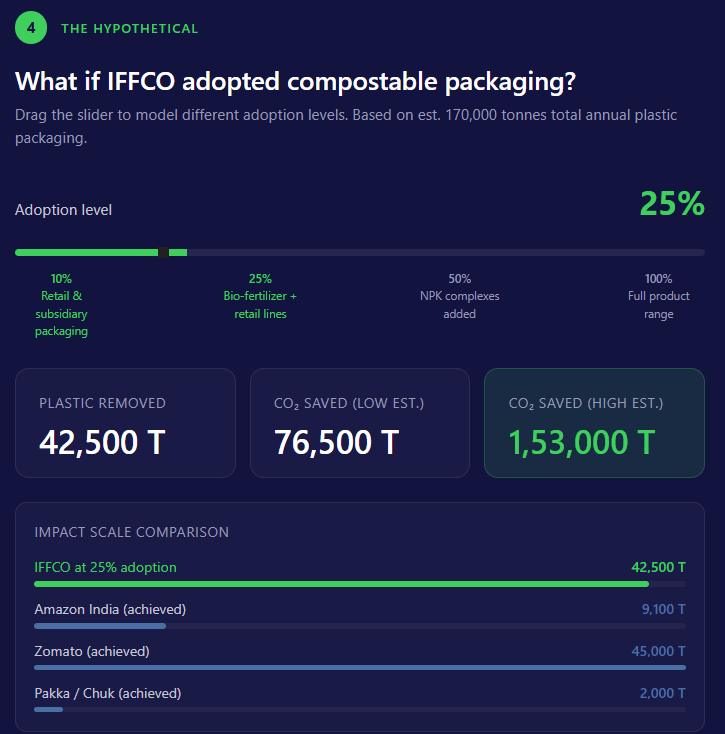
Task: Select the 10% Retail & subsidiary packaging marker
Action: tap(61, 304)
